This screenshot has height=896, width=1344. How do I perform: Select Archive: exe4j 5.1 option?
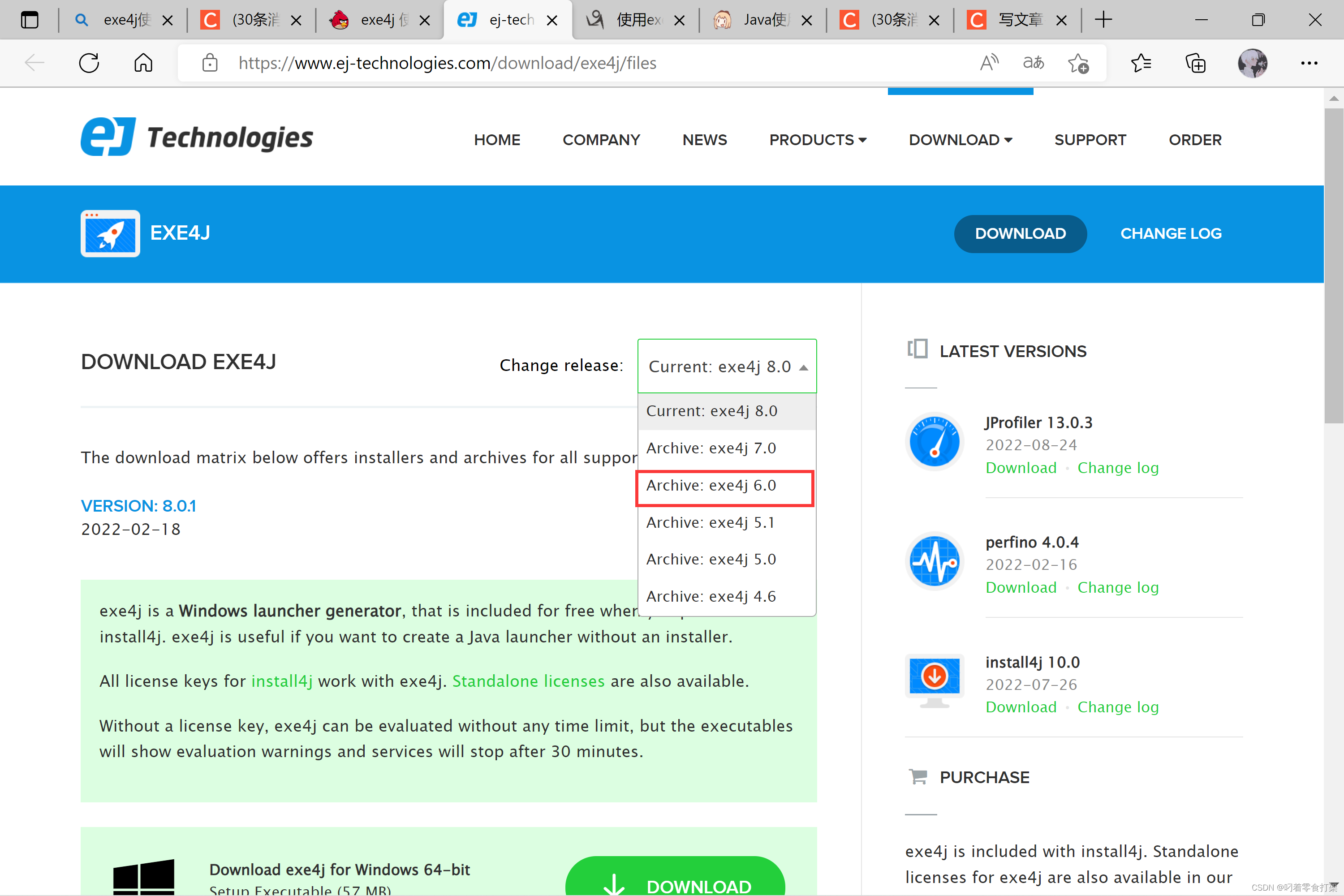(727, 523)
